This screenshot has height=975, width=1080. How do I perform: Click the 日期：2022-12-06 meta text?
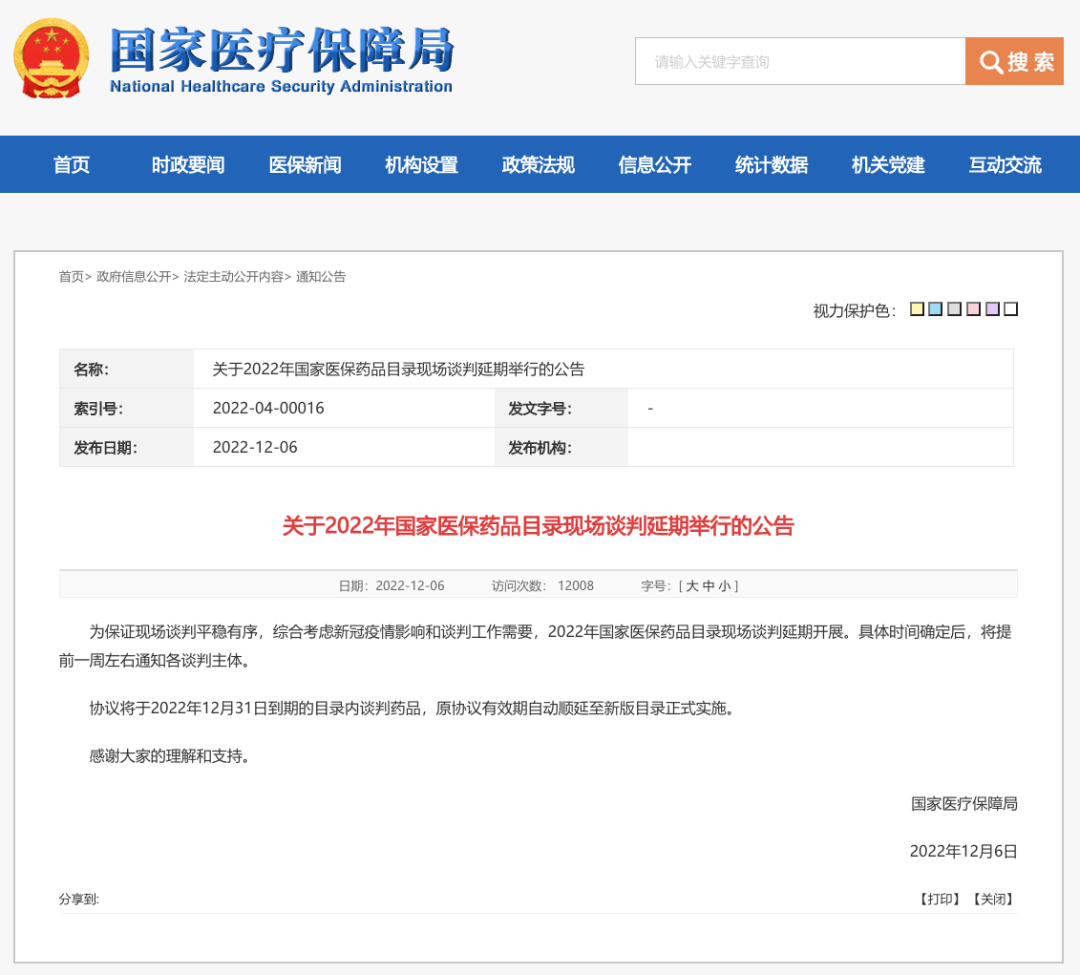391,586
